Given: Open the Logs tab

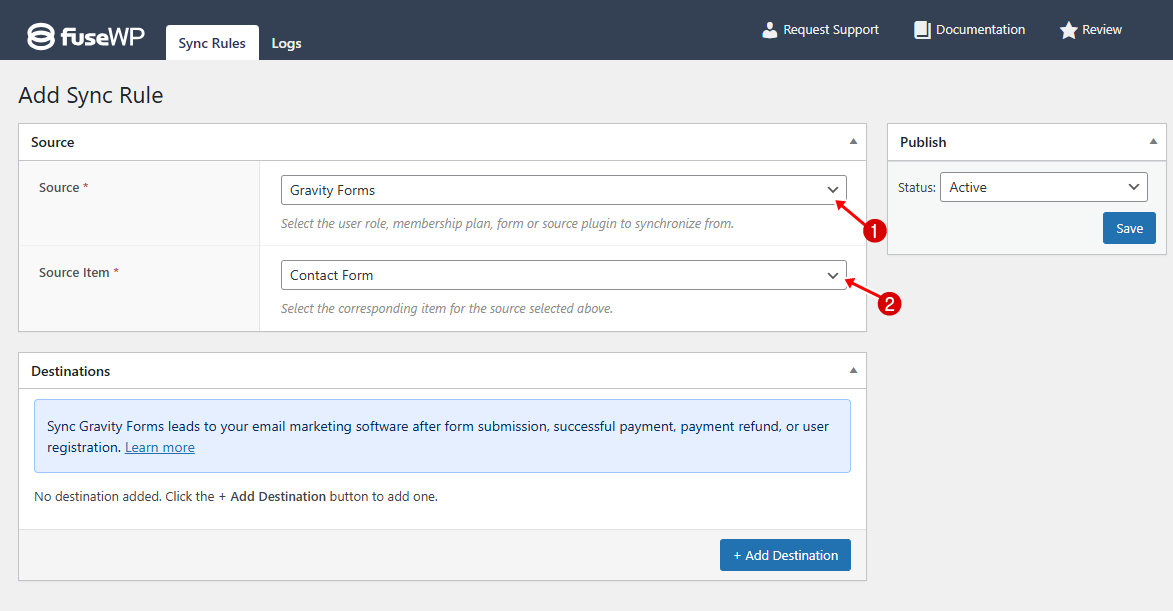Looking at the screenshot, I should point(287,43).
